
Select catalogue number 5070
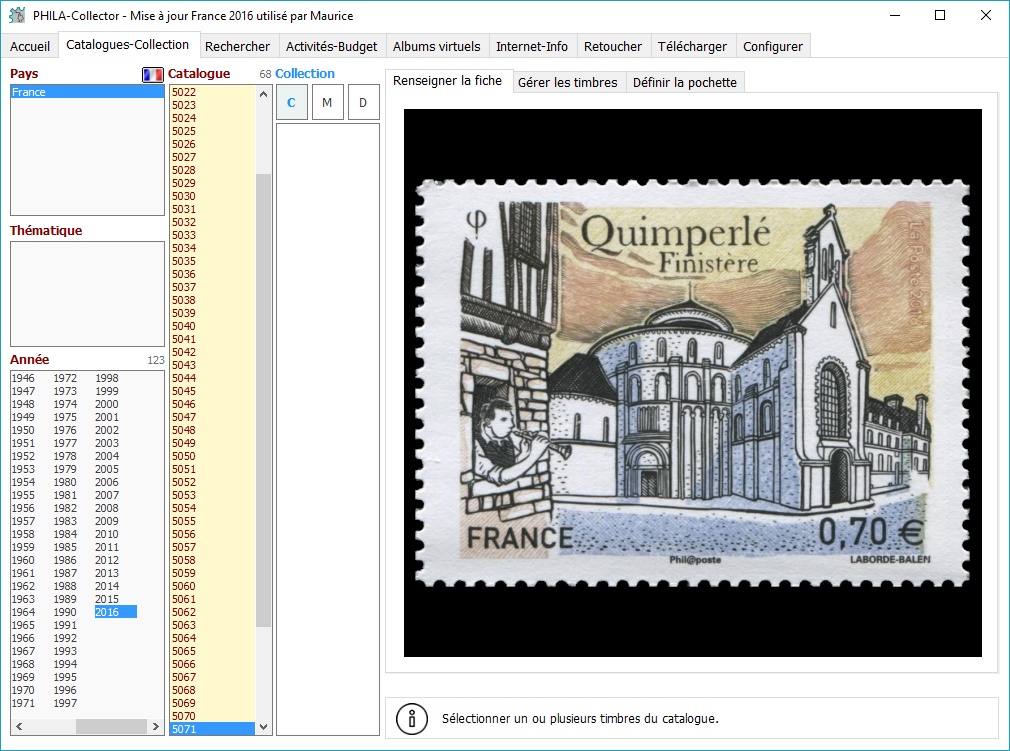(x=213, y=716)
